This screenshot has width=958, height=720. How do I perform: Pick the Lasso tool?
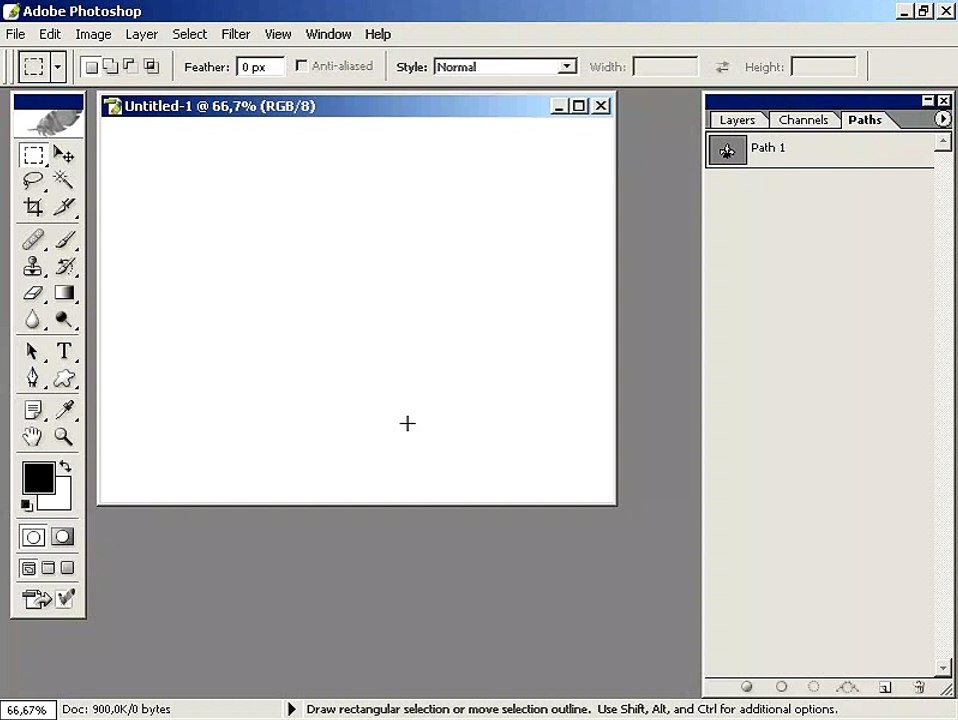pos(33,180)
